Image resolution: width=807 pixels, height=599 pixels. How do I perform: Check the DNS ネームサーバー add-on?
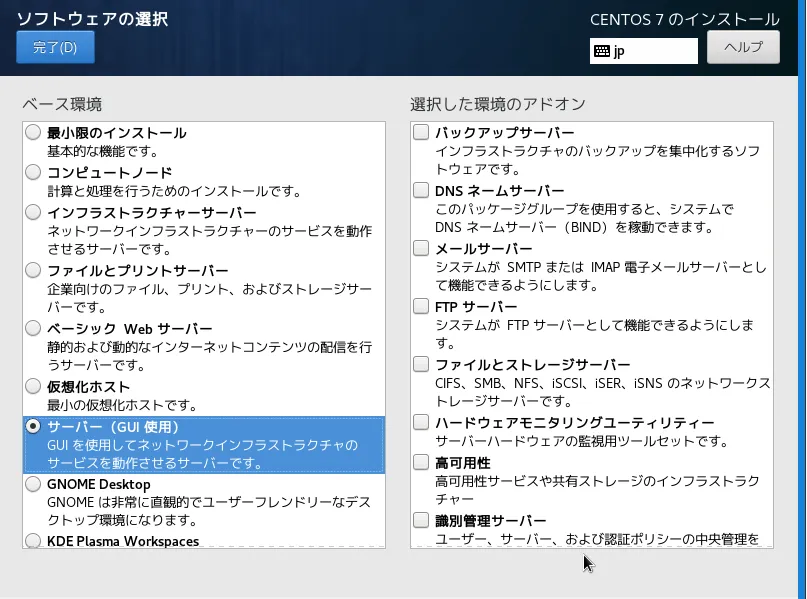[x=421, y=190]
